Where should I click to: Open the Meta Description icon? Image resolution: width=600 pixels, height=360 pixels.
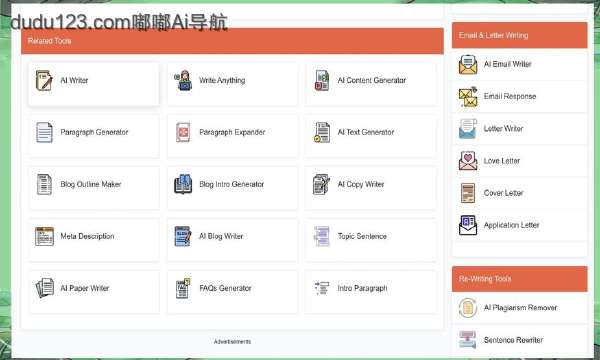click(x=44, y=236)
